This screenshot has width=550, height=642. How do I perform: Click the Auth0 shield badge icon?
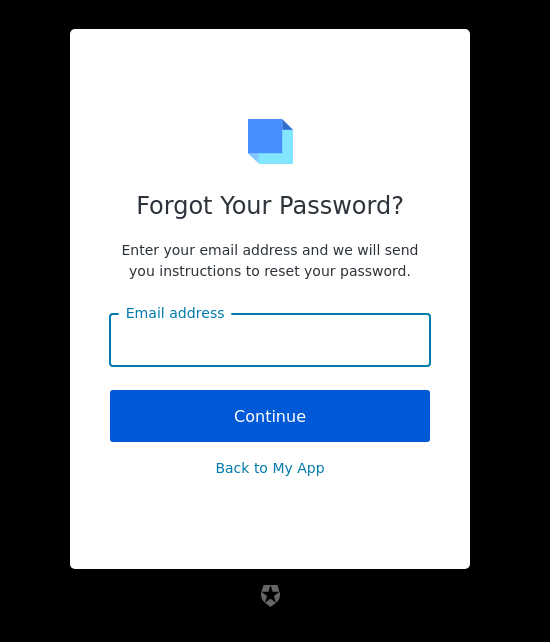pyautogui.click(x=270, y=595)
